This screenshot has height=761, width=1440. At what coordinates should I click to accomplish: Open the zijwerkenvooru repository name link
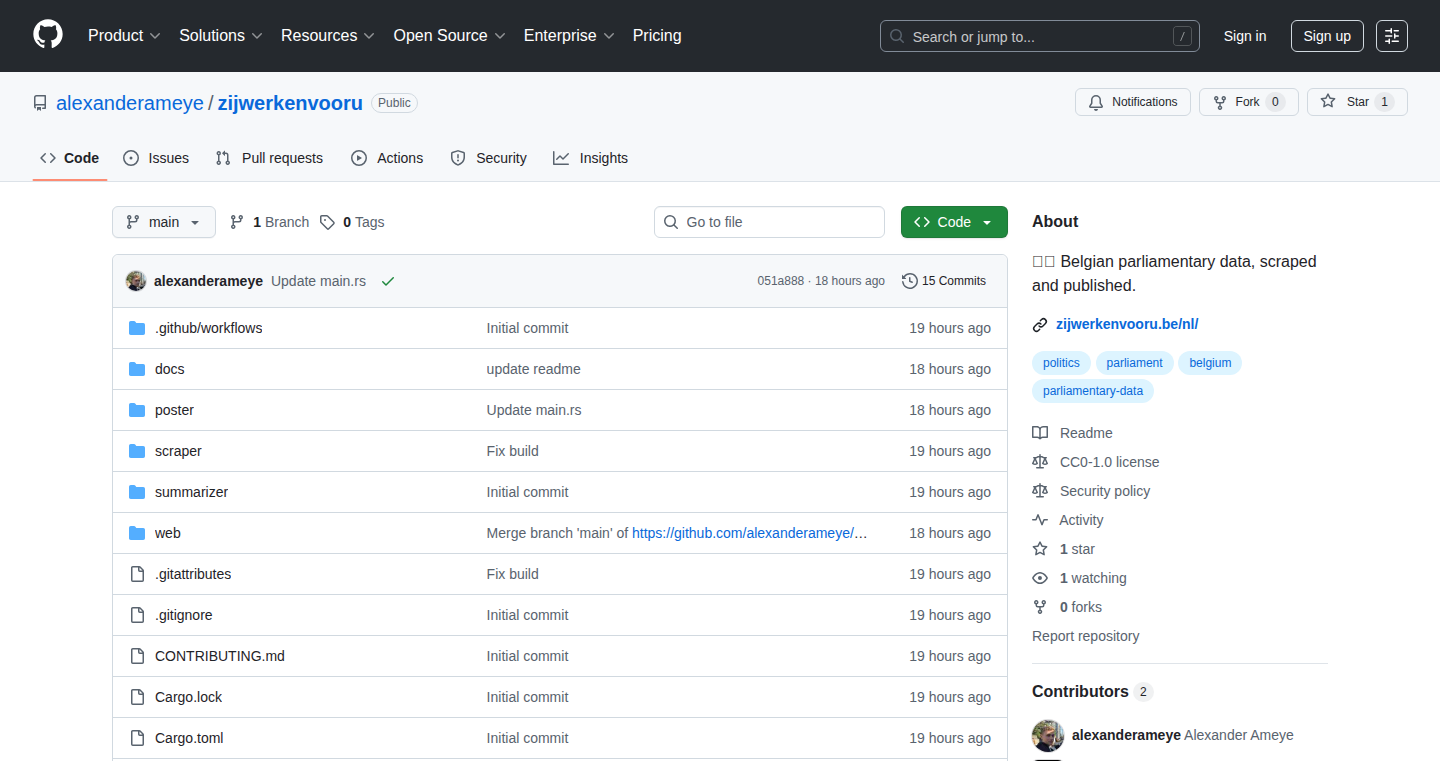pos(290,103)
